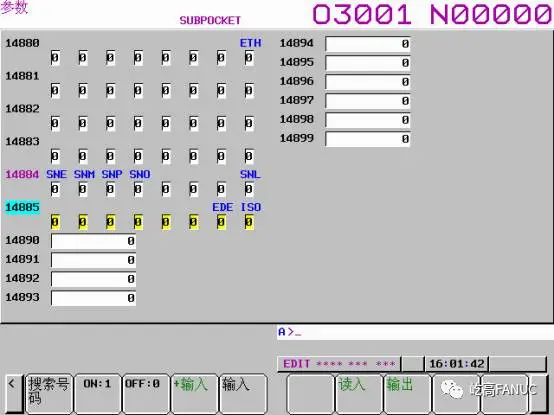Click parameter number 14882 label
Image resolution: width=554 pixels, height=415 pixels.
pos(22,109)
